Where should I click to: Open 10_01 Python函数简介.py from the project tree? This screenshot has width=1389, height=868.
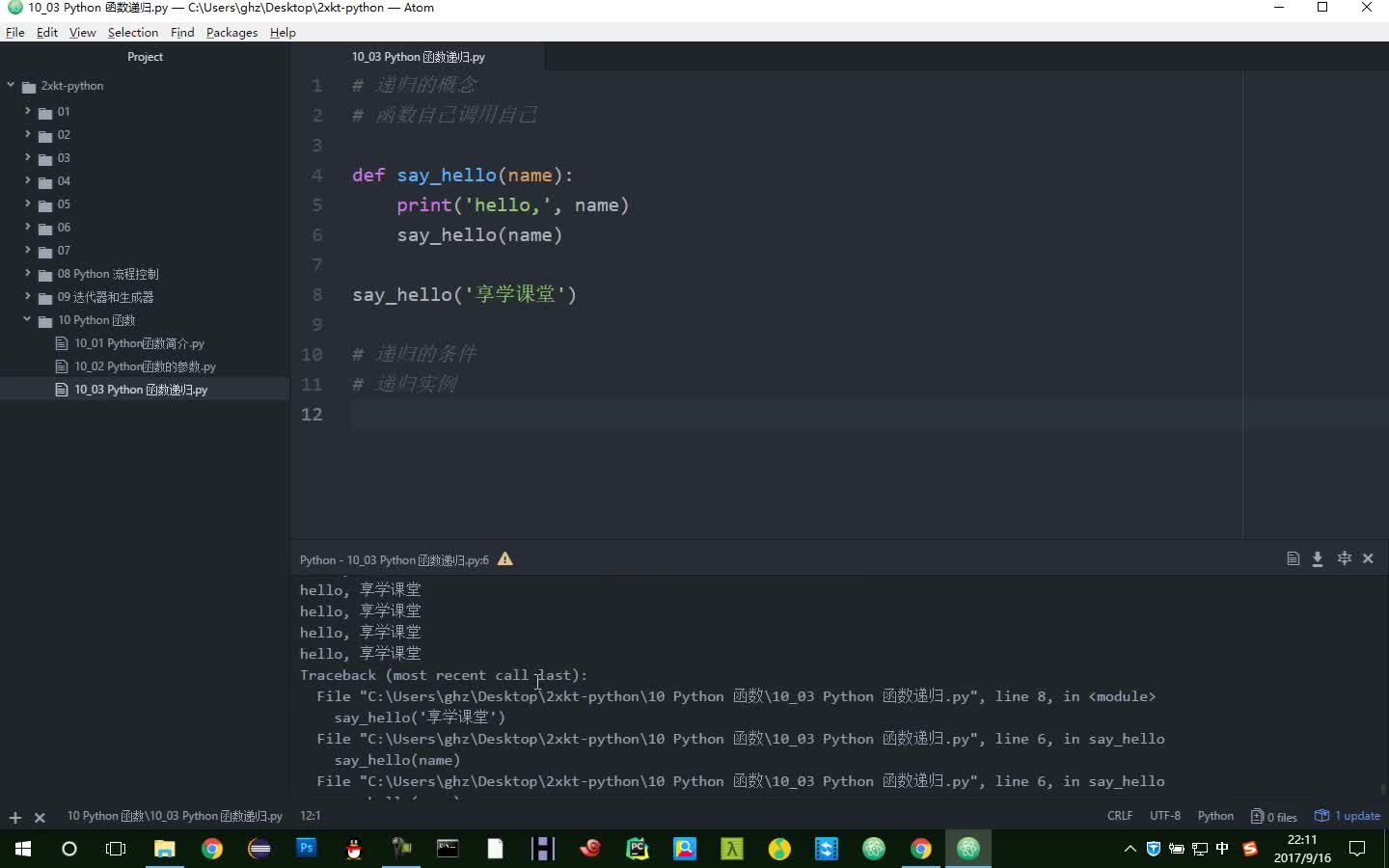[x=139, y=342]
